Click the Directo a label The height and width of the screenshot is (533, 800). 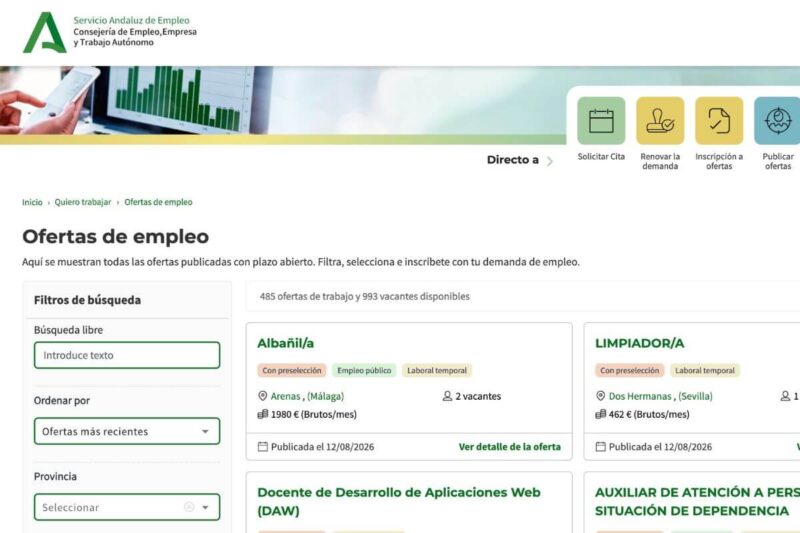tap(512, 160)
